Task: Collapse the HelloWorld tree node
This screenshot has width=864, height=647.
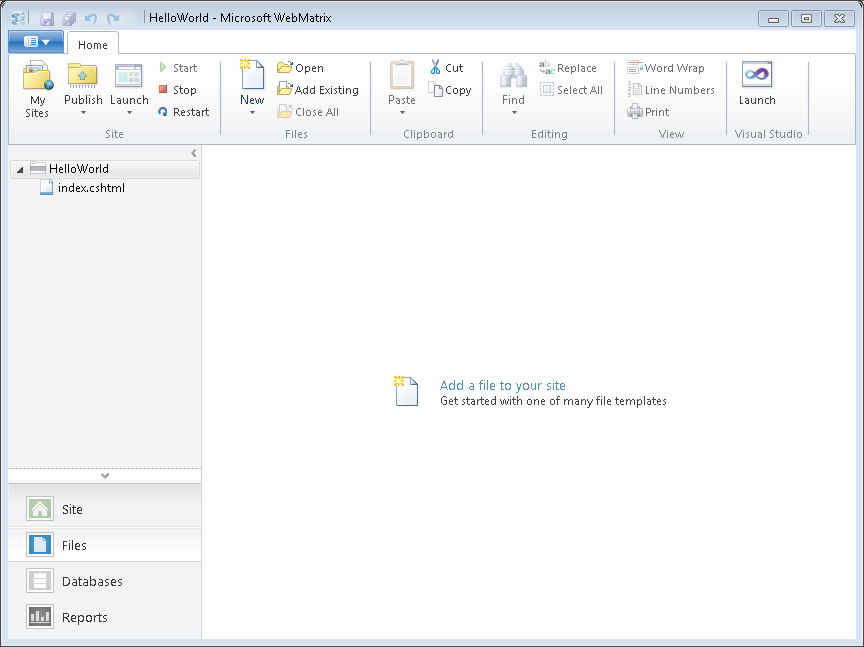Action: point(20,170)
